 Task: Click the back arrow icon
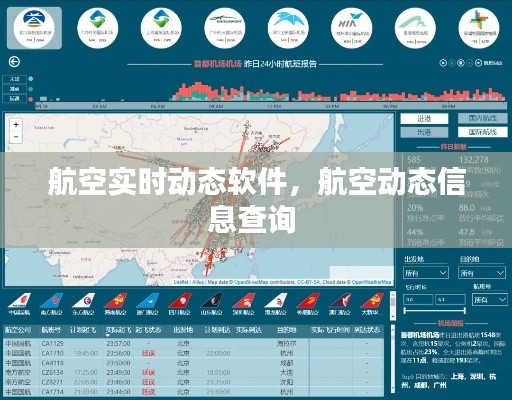(14, 62)
